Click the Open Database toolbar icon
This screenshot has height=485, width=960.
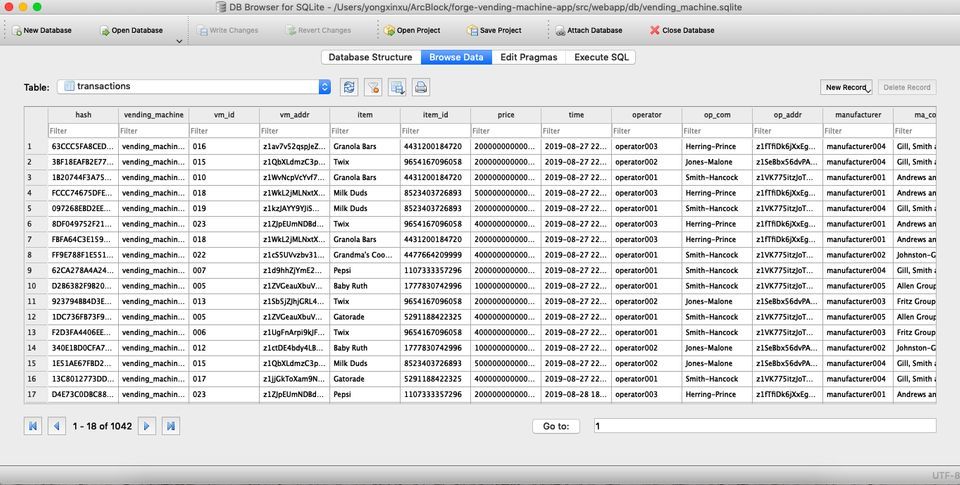(105, 31)
